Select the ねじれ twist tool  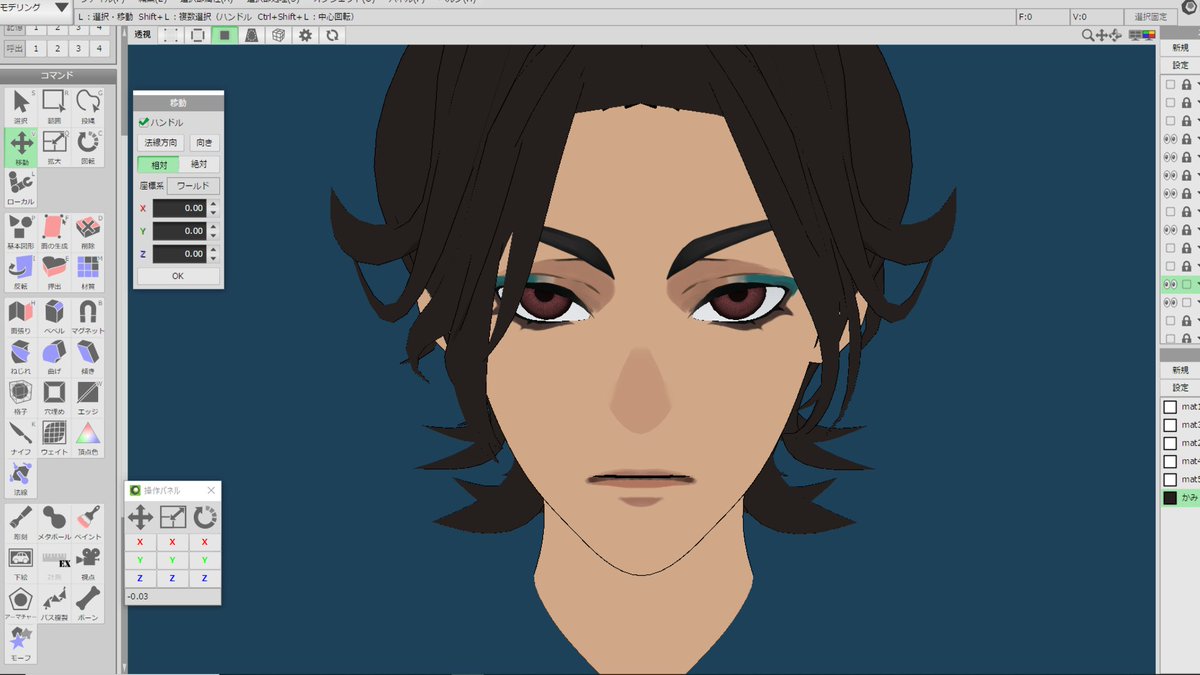coord(21,357)
